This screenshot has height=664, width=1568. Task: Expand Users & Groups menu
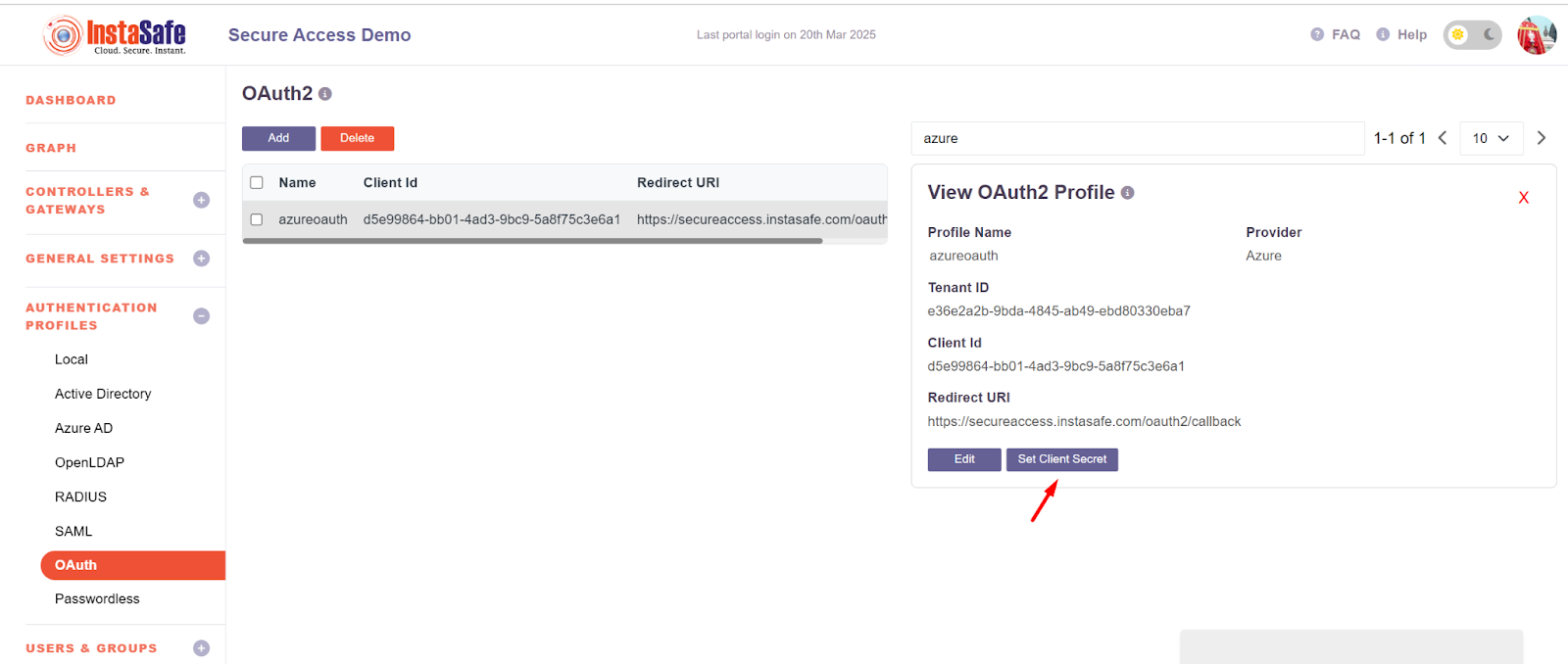coord(202,648)
